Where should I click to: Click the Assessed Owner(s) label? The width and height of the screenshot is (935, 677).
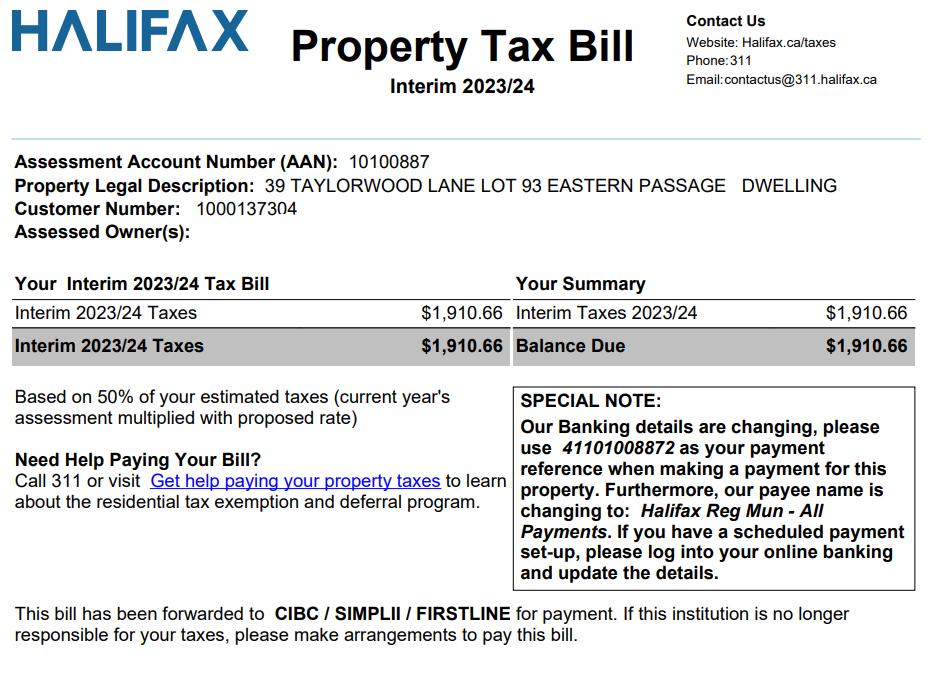(x=102, y=232)
